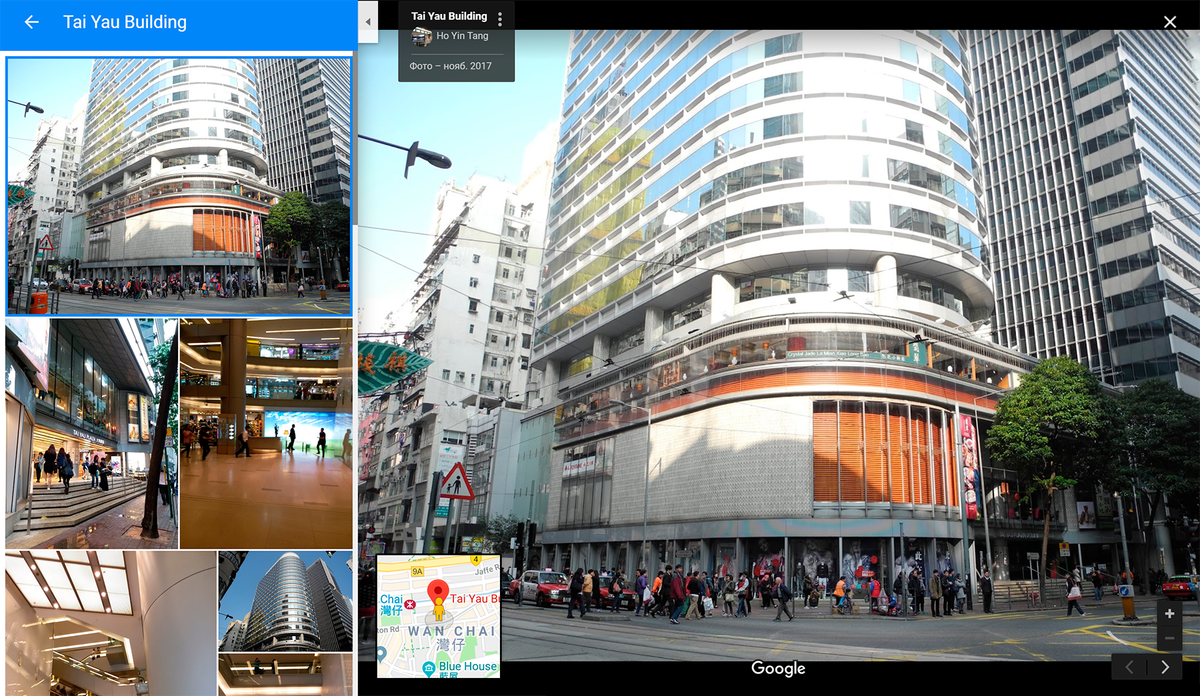Select the shopfront stairs photo thumbnail
The height and width of the screenshot is (696, 1200).
(x=91, y=434)
